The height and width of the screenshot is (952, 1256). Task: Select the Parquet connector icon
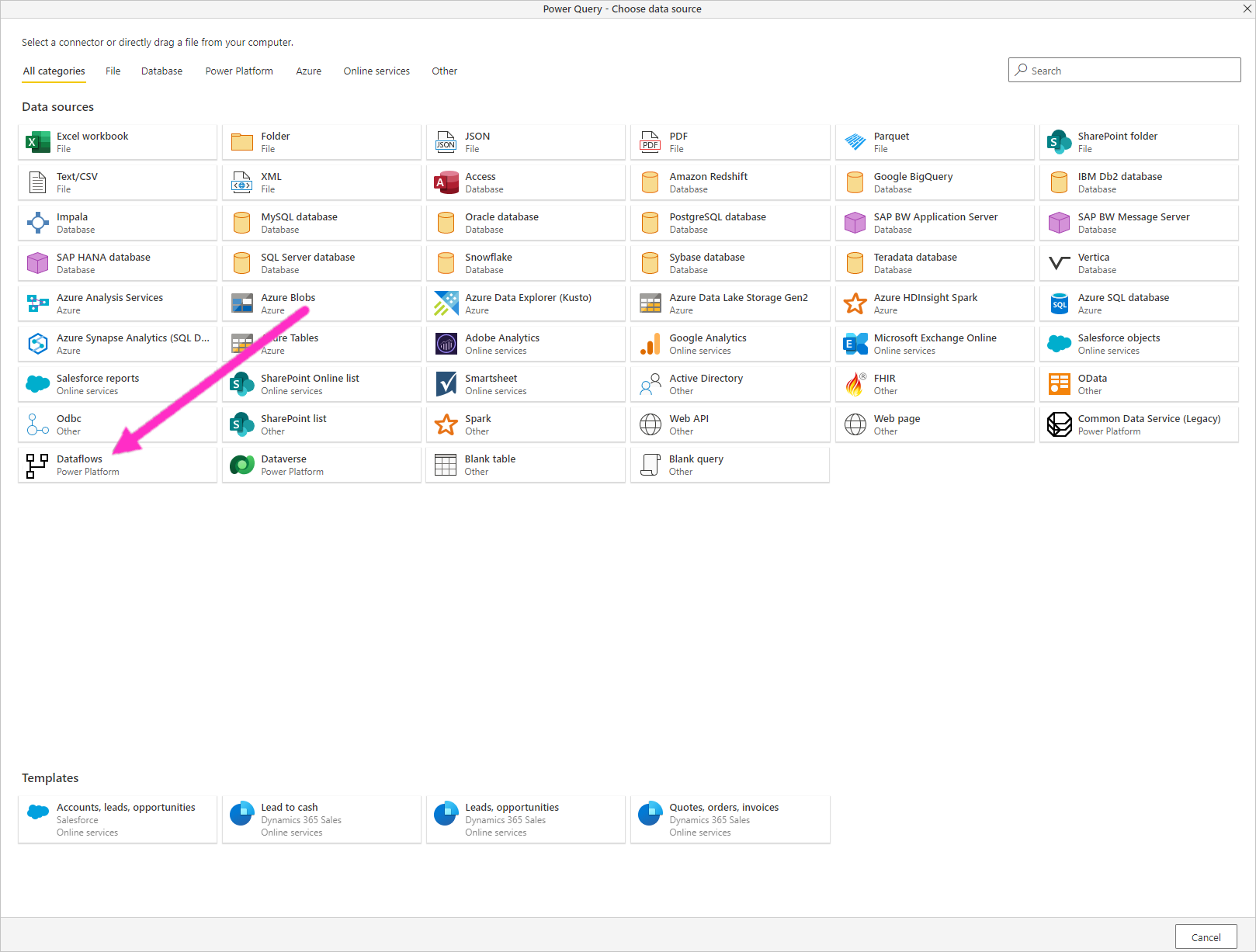tap(855, 142)
